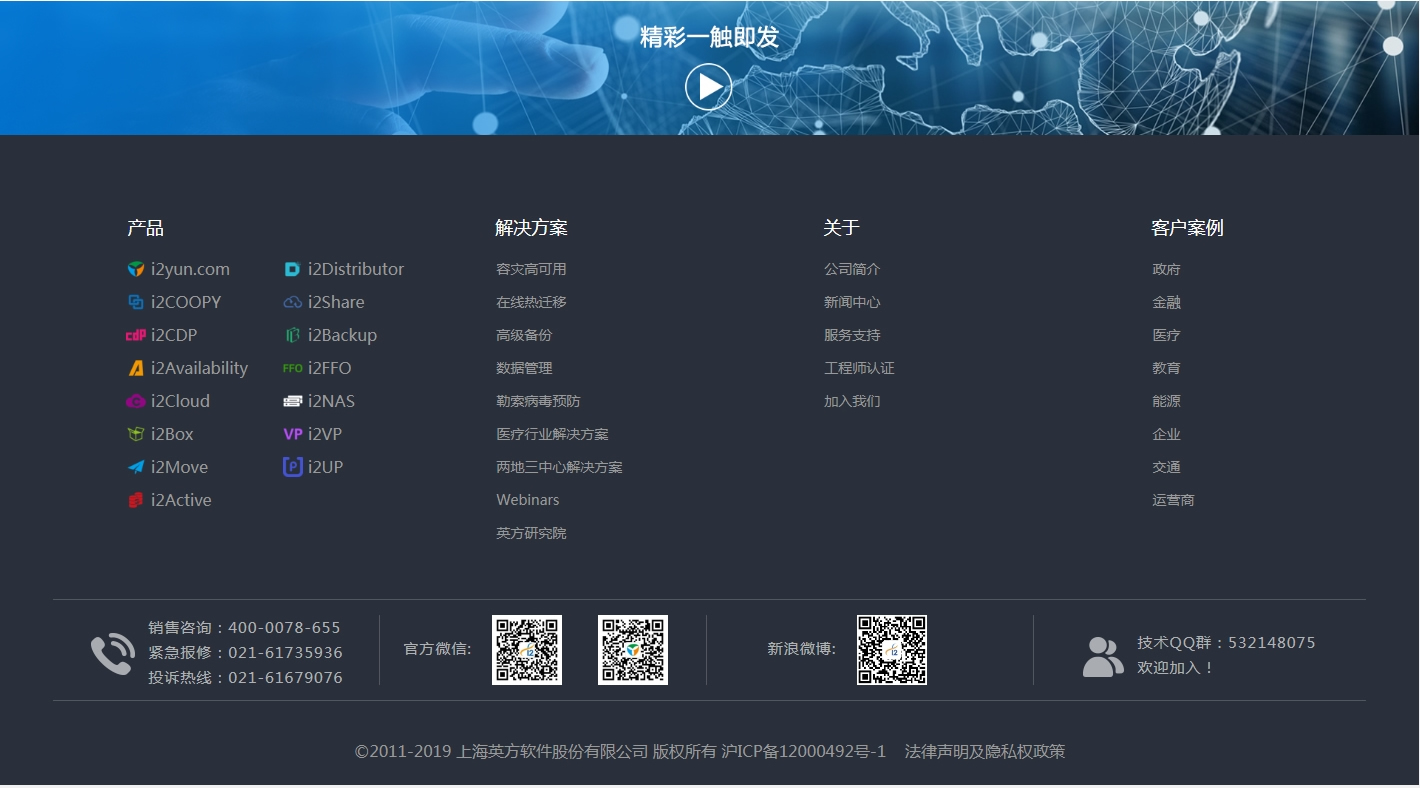Open the 英方研究院 link
The image size is (1420, 788).
coord(531,533)
